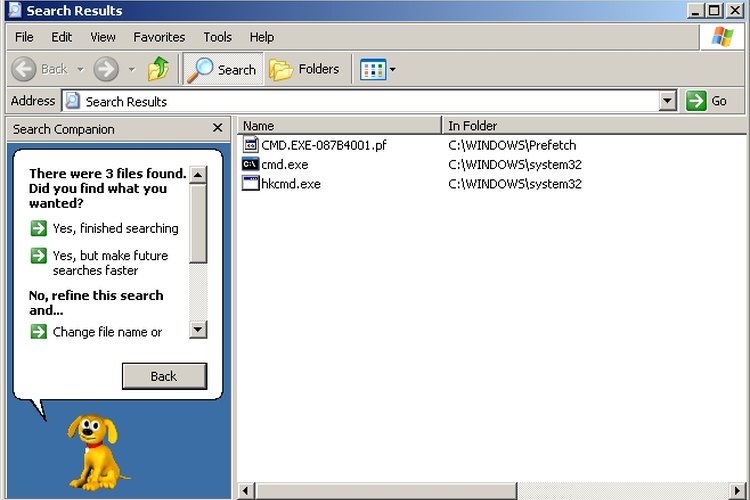Click the companion scroll down arrow
The image size is (750, 500).
tap(198, 329)
